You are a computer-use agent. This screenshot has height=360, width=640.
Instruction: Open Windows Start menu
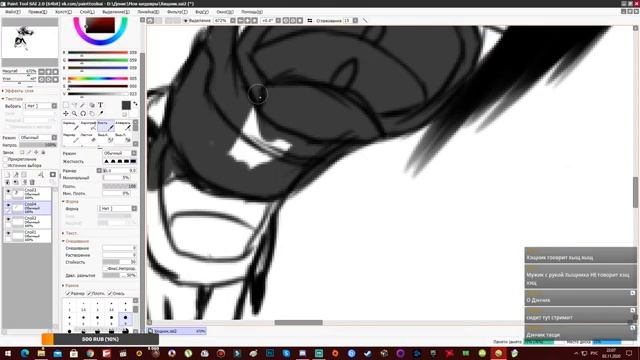(x=7, y=353)
